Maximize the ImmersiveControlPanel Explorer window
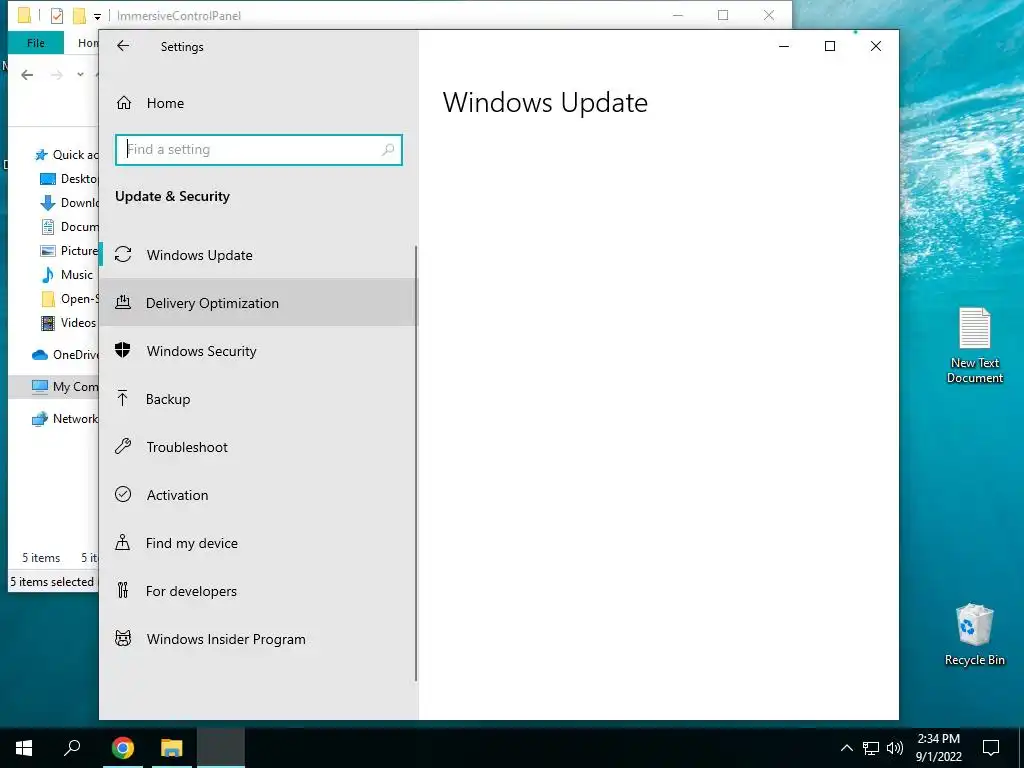 (x=723, y=15)
